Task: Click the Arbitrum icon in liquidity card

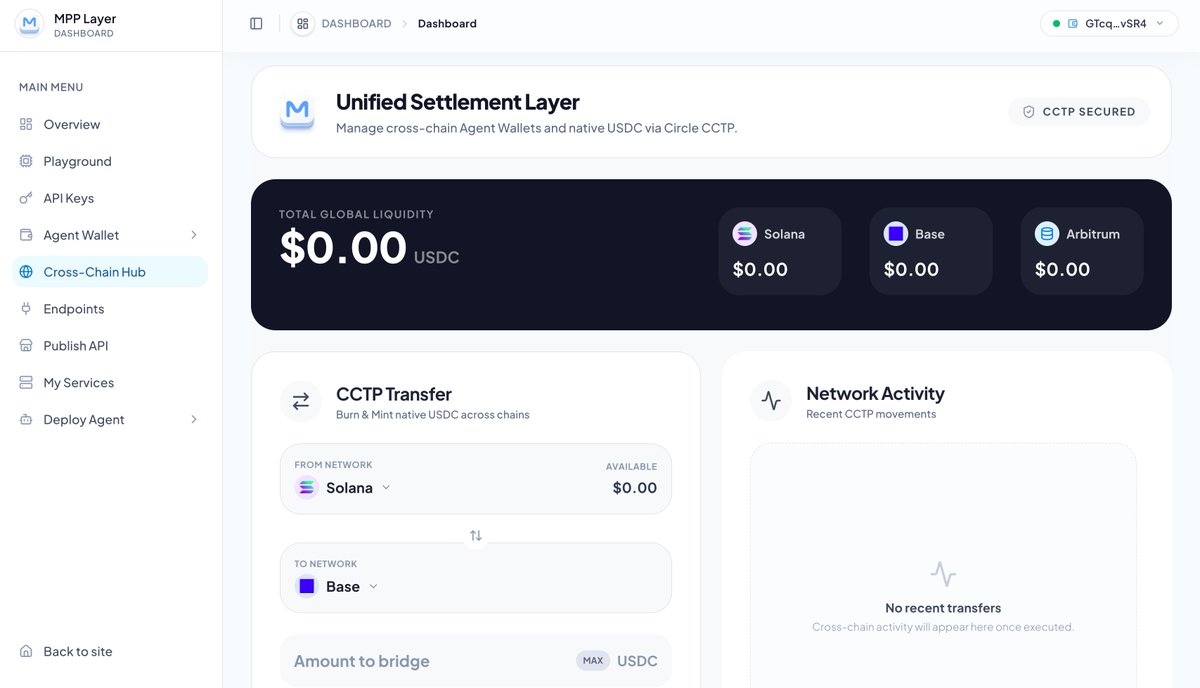Action: pos(1047,234)
